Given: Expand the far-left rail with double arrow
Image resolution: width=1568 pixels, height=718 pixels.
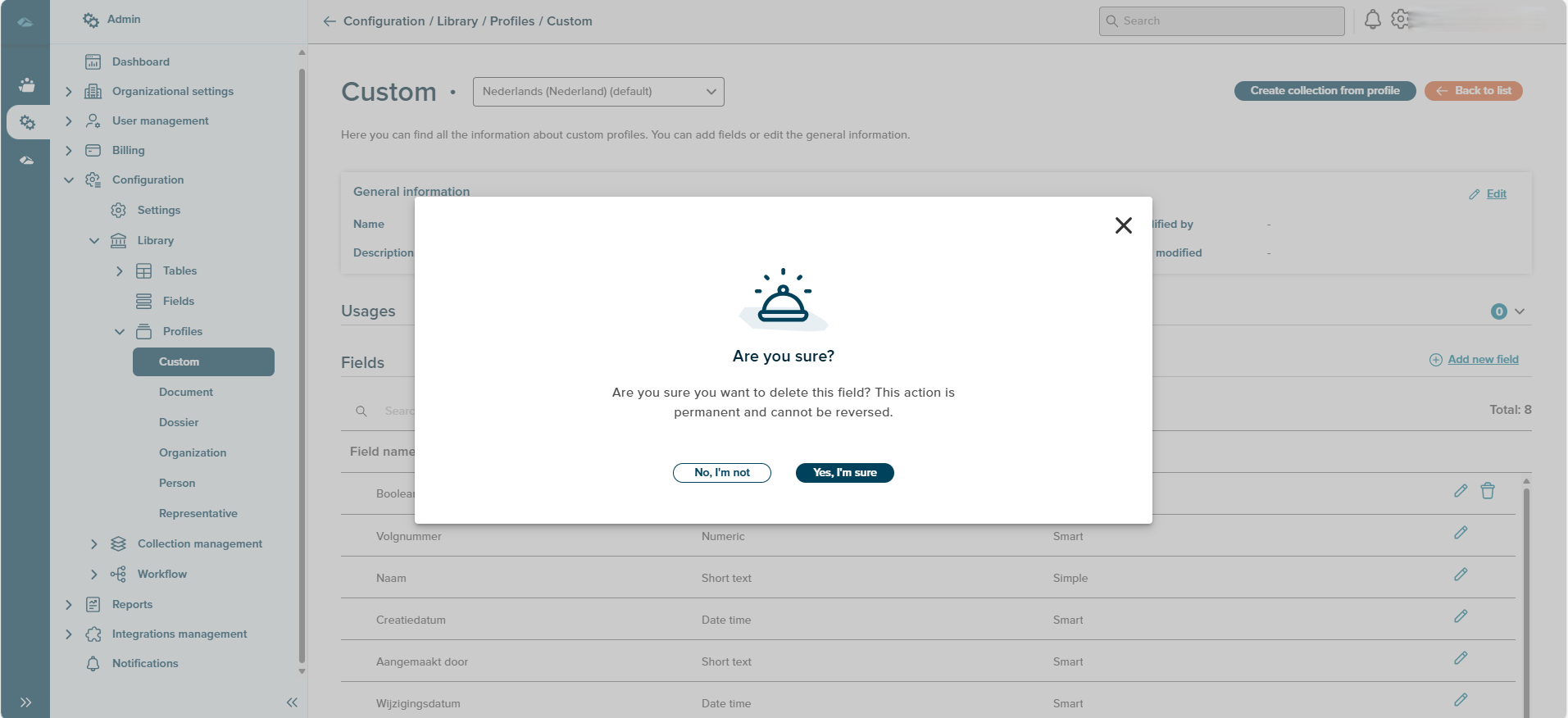Looking at the screenshot, I should (26, 702).
